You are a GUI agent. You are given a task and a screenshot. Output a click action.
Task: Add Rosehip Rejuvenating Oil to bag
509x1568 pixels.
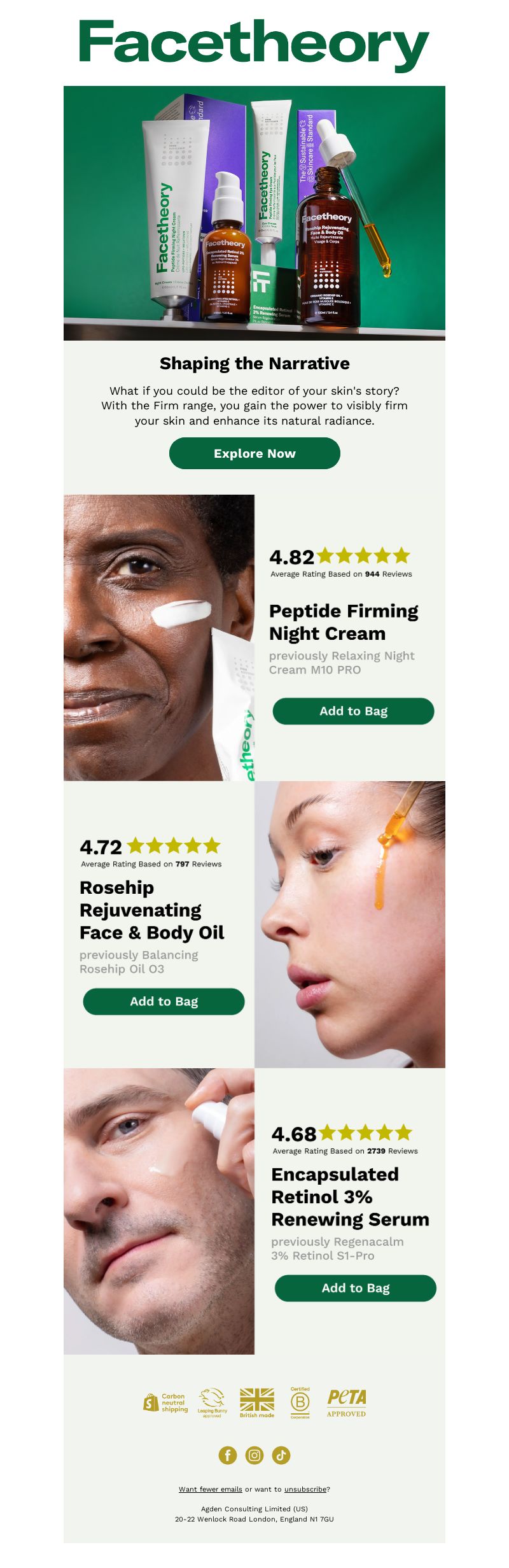coord(164,1001)
